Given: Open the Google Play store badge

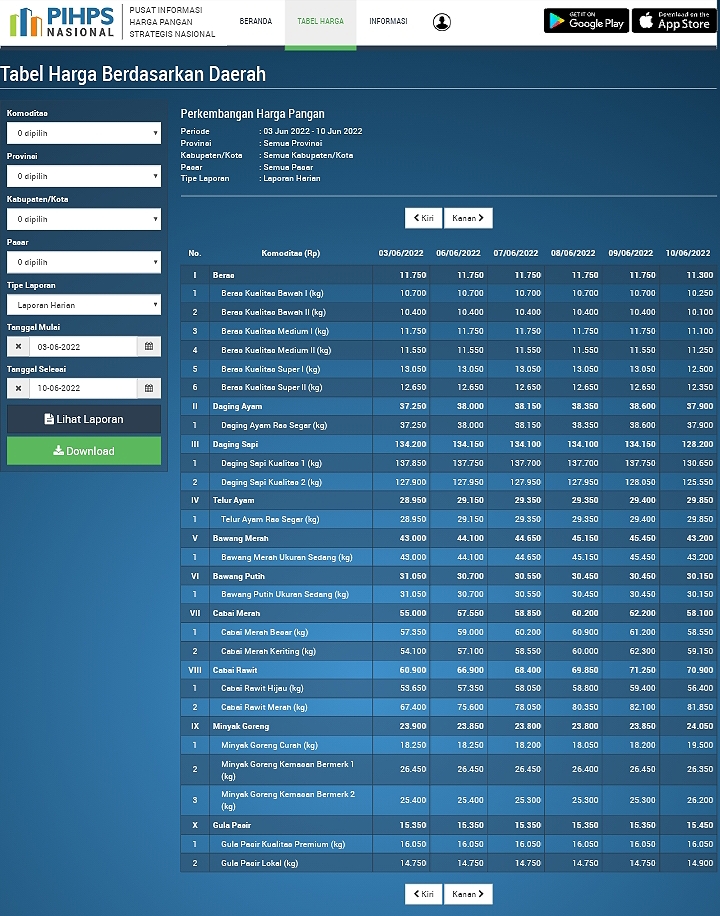Looking at the screenshot, I should click(586, 20).
